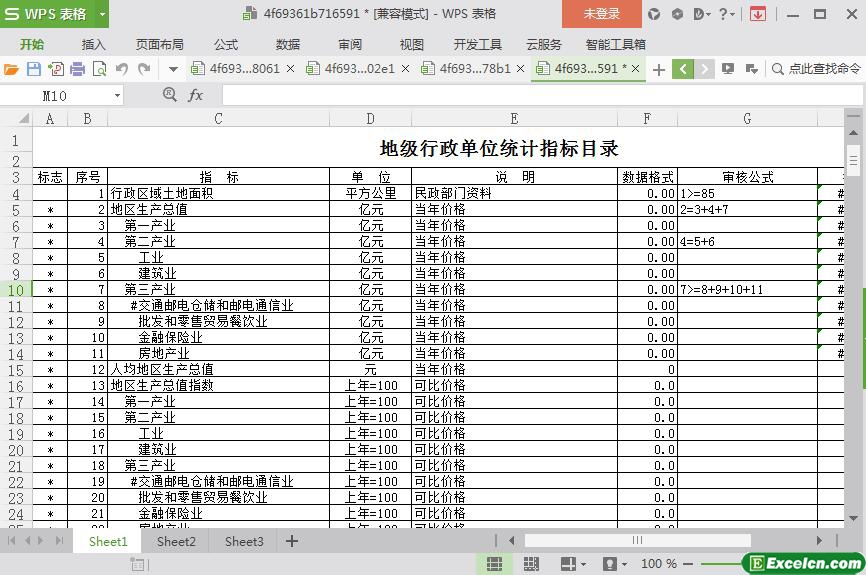Open the document tab list dropdown icon
This screenshot has height=575, width=866.
pos(751,69)
